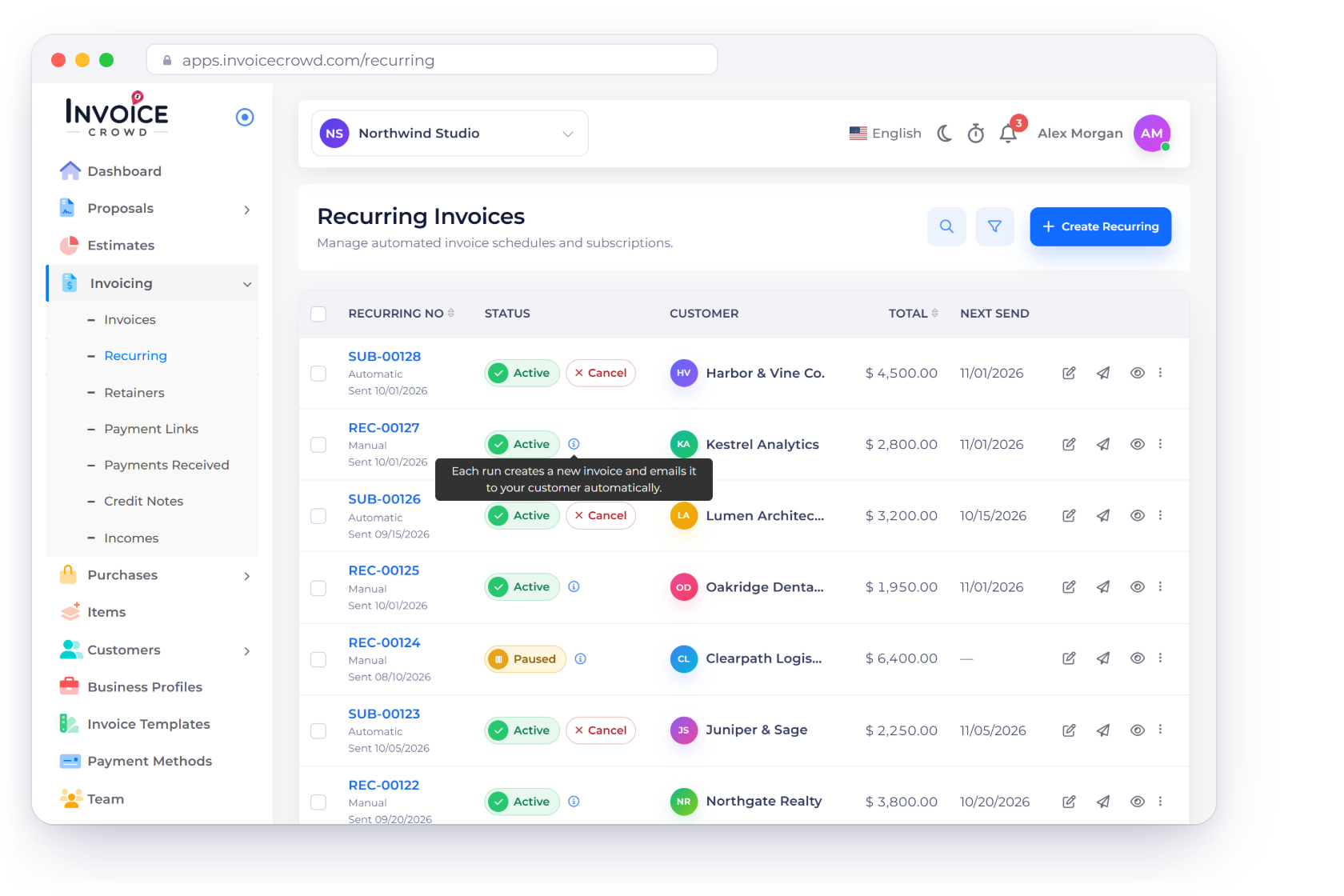The height and width of the screenshot is (896, 1344).
Task: Open Invoice Templates in sidebar
Action: coord(149,724)
